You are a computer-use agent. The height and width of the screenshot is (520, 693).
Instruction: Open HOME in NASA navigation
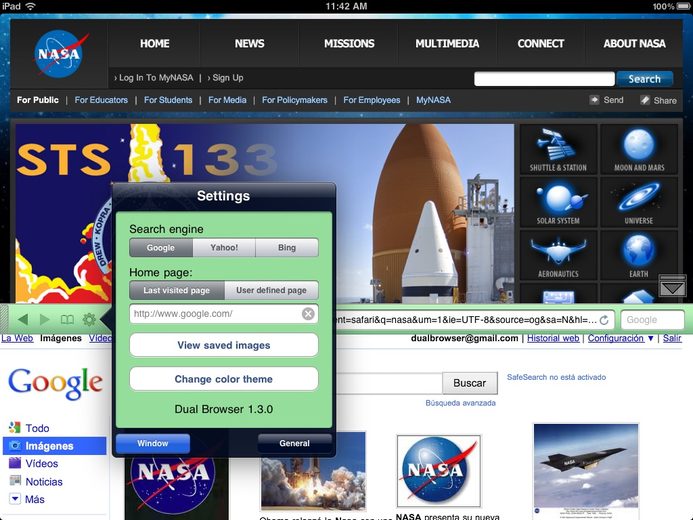pos(155,43)
